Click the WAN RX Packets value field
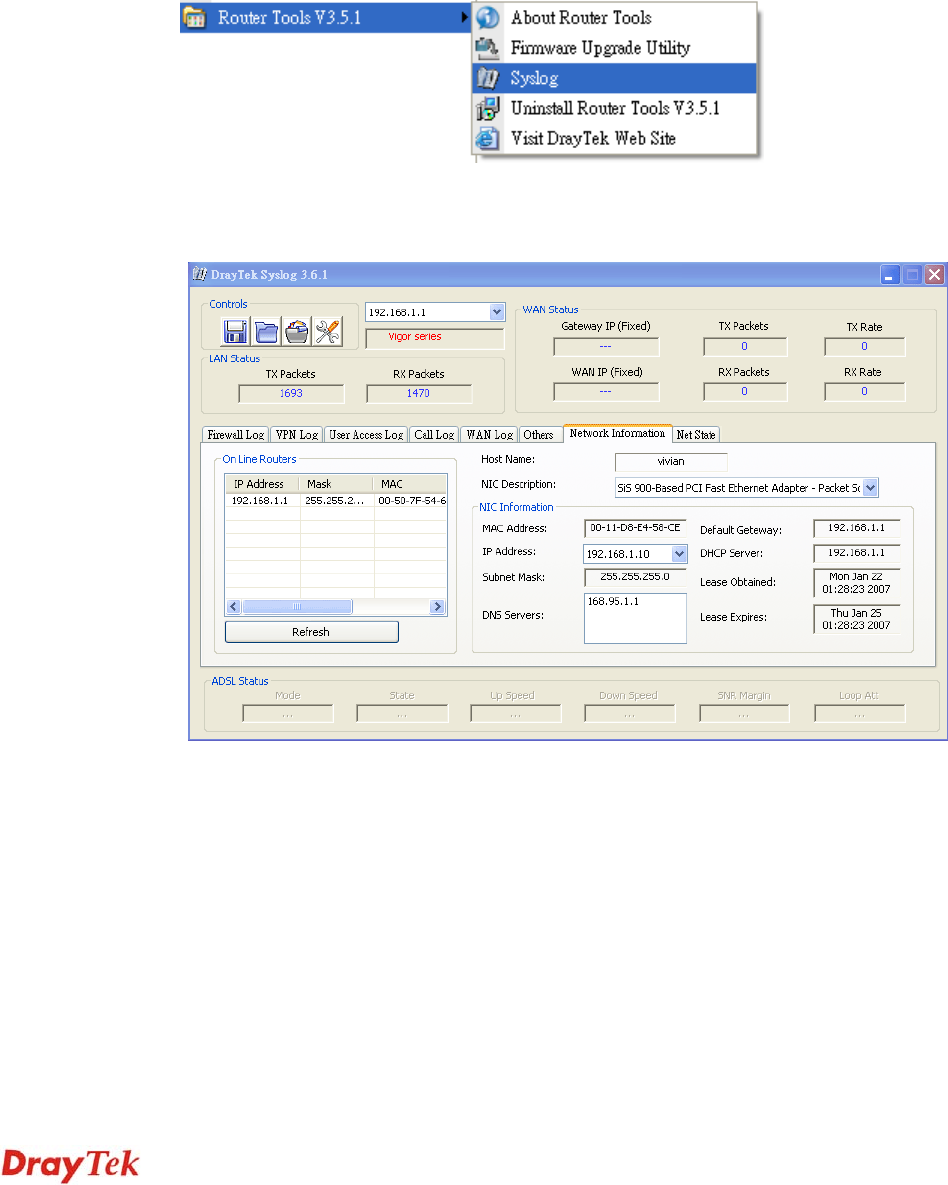 click(x=745, y=391)
